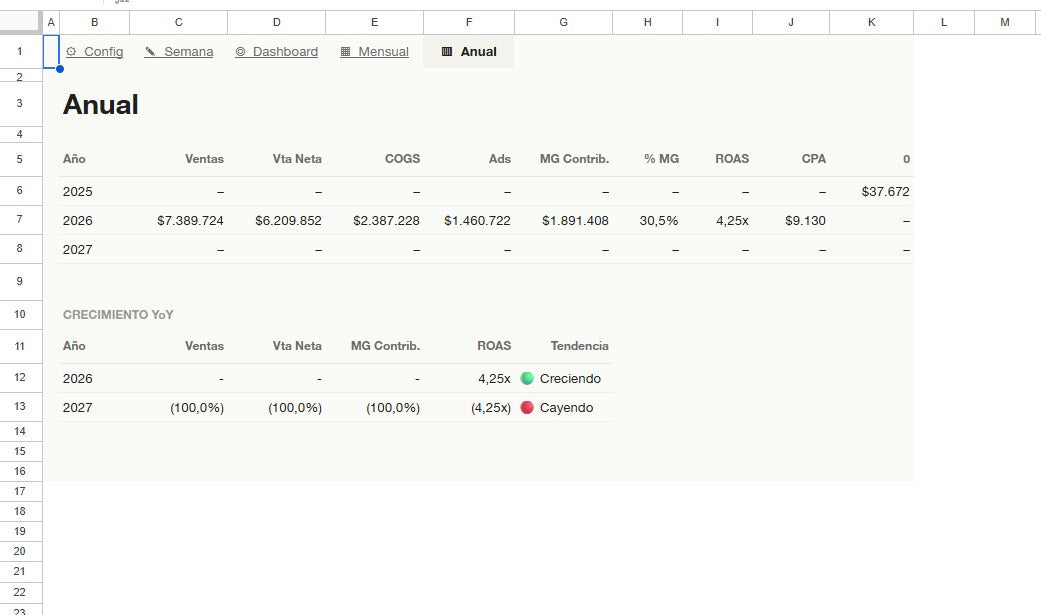Viewport: 1041px width, 615px height.
Task: Click the COGS column header
Action: click(x=402, y=159)
